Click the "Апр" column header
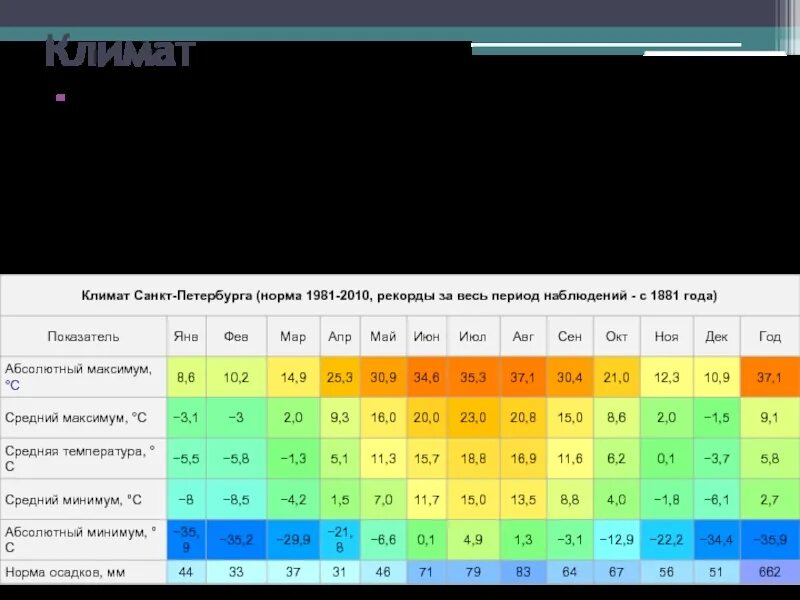 pyautogui.click(x=340, y=337)
